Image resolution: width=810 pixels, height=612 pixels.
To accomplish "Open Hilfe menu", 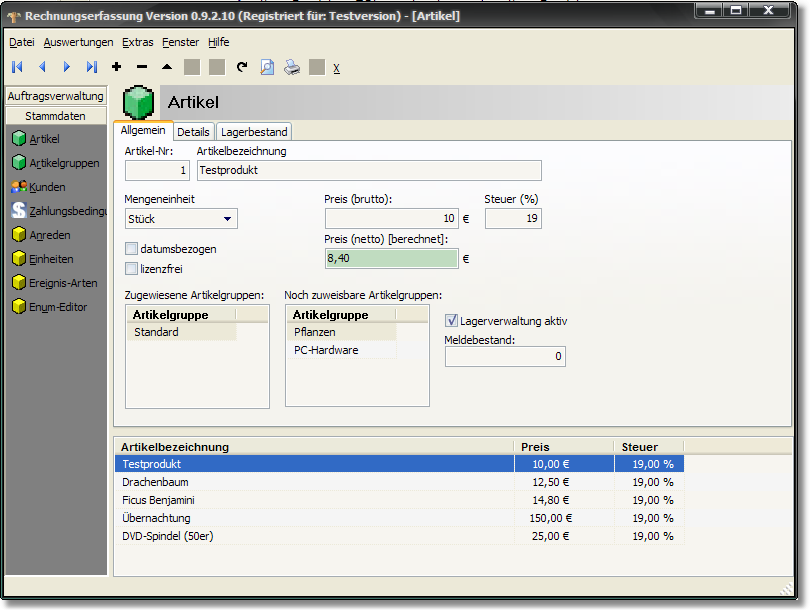I will click(x=219, y=42).
